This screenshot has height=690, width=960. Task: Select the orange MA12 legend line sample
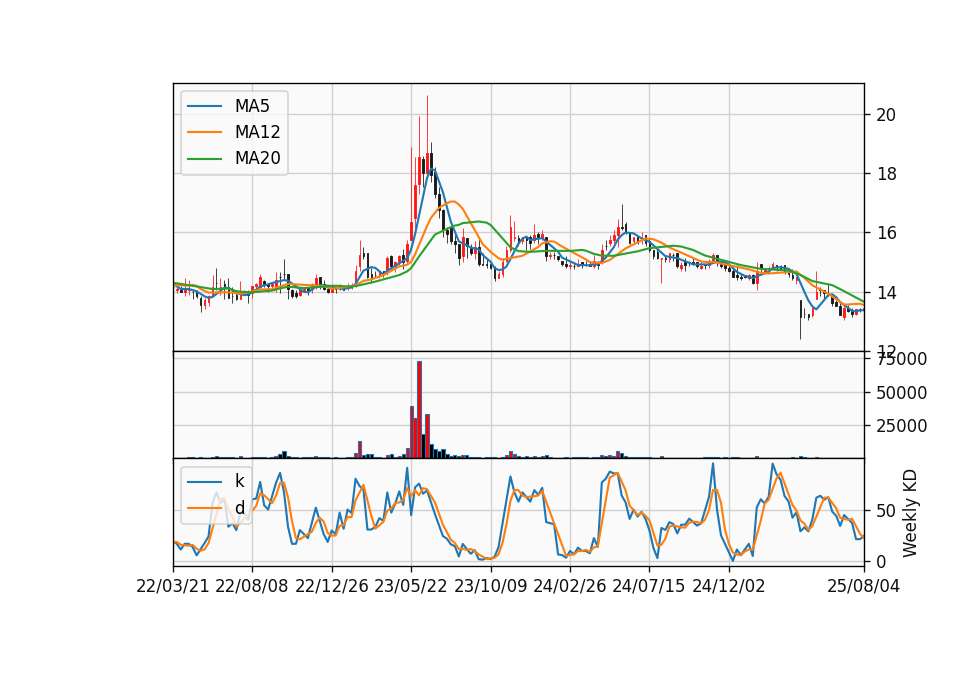coord(204,132)
